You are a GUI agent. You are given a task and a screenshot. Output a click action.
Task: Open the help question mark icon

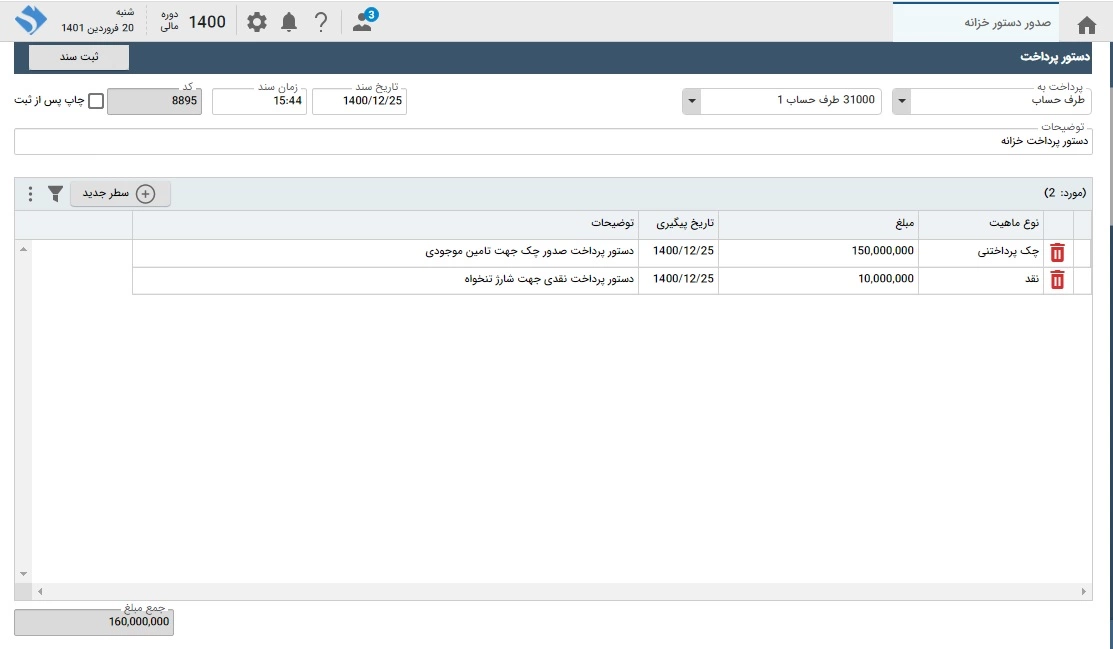coord(320,22)
